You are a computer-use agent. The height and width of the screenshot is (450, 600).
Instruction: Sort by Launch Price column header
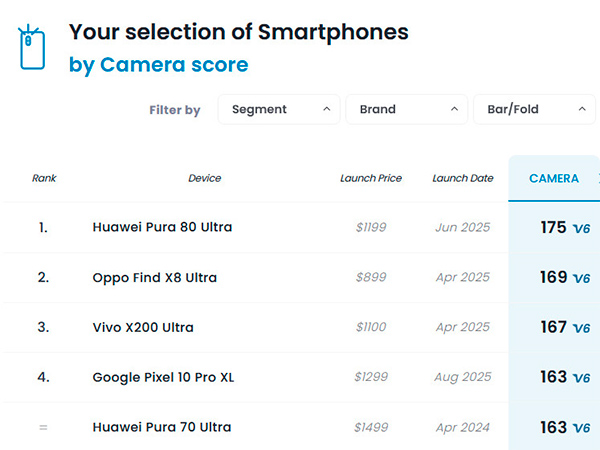click(x=370, y=178)
